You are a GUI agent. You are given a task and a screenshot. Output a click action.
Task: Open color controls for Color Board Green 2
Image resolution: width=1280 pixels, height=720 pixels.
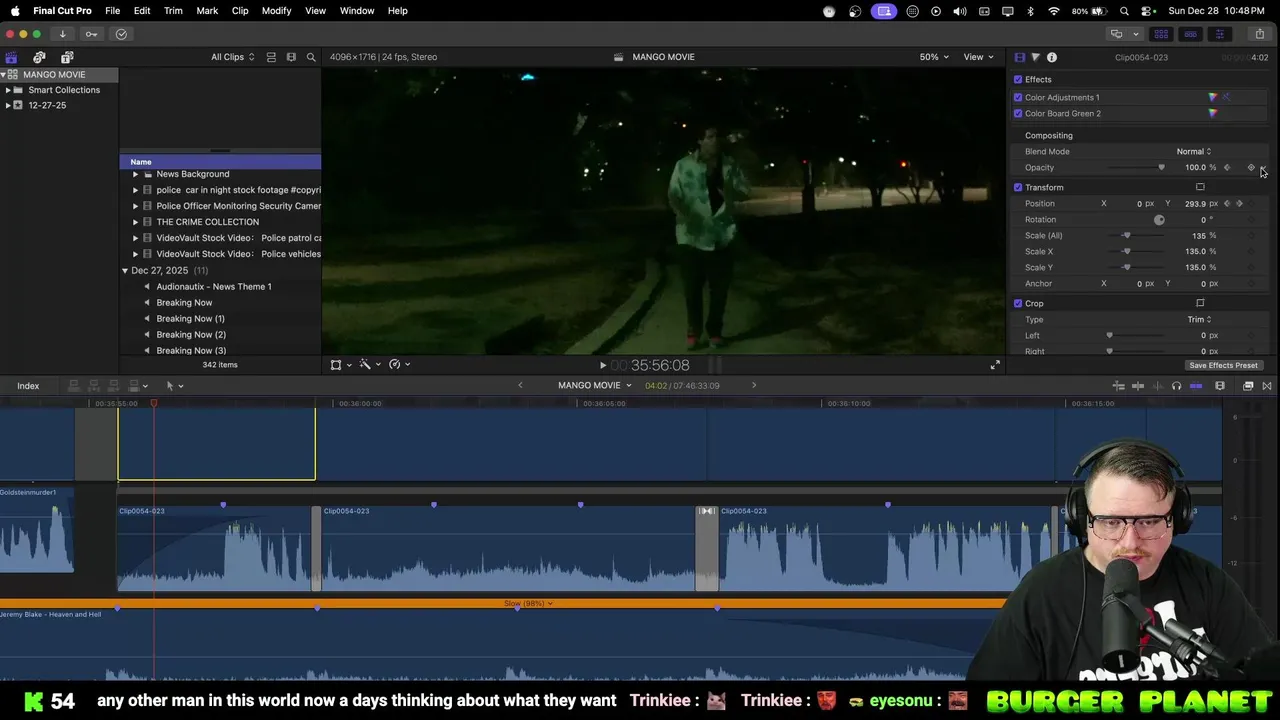coord(1213,113)
